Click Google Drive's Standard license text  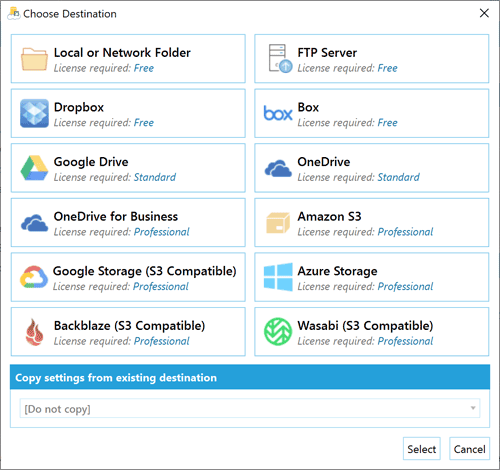155,177
